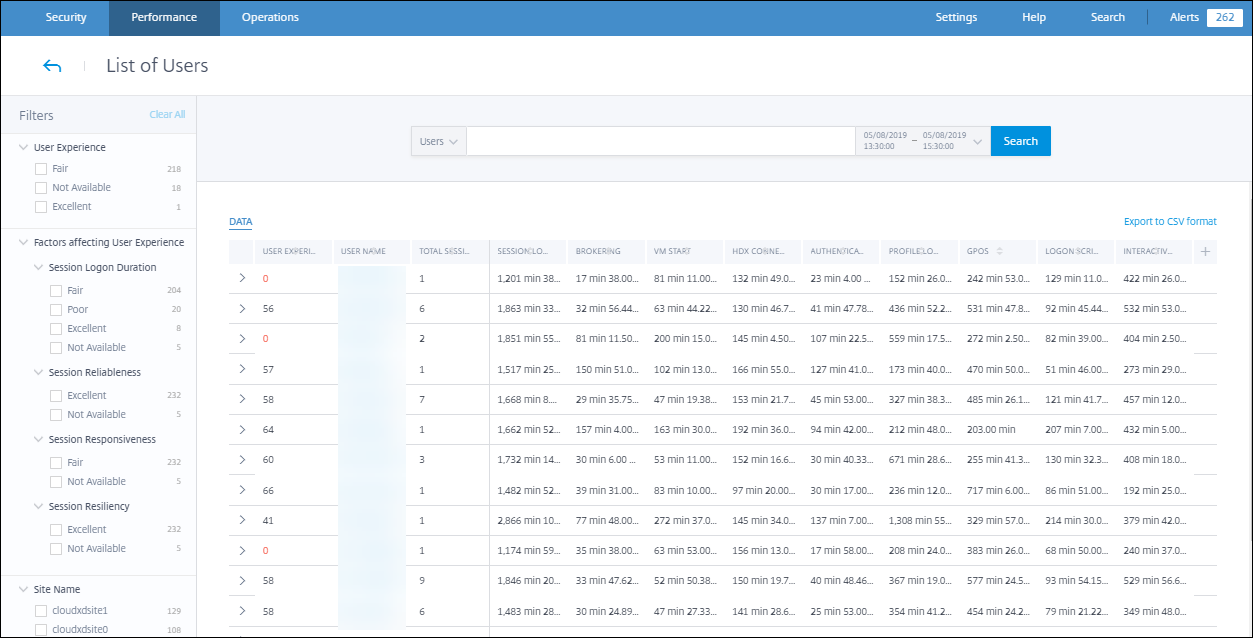Click the back arrow icon
The height and width of the screenshot is (638, 1253).
click(x=52, y=66)
